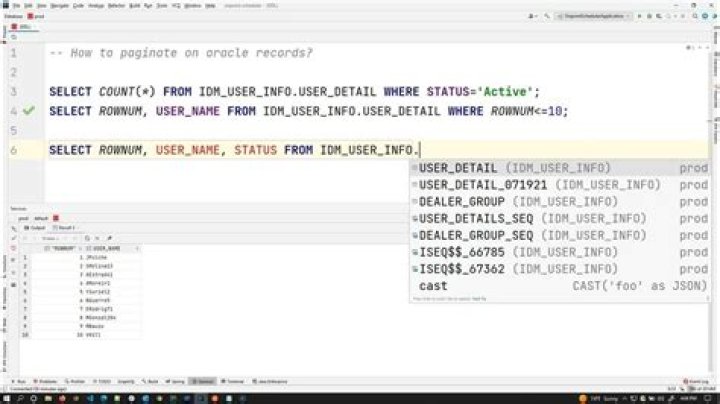Pick the cast suggestion in popup
The height and width of the screenshot is (404, 720).
coord(434,286)
